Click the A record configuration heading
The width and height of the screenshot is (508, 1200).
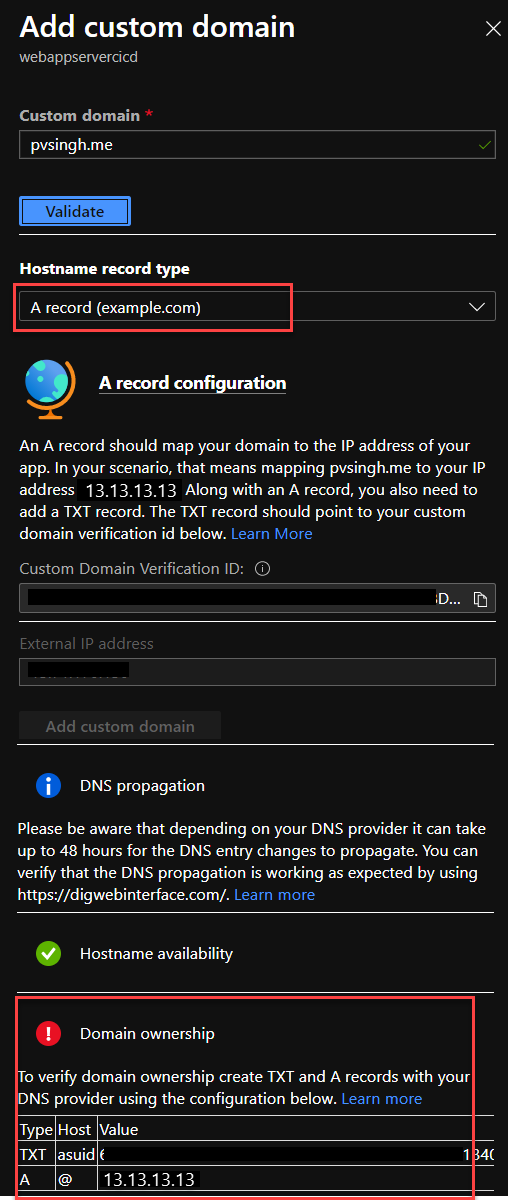click(192, 383)
